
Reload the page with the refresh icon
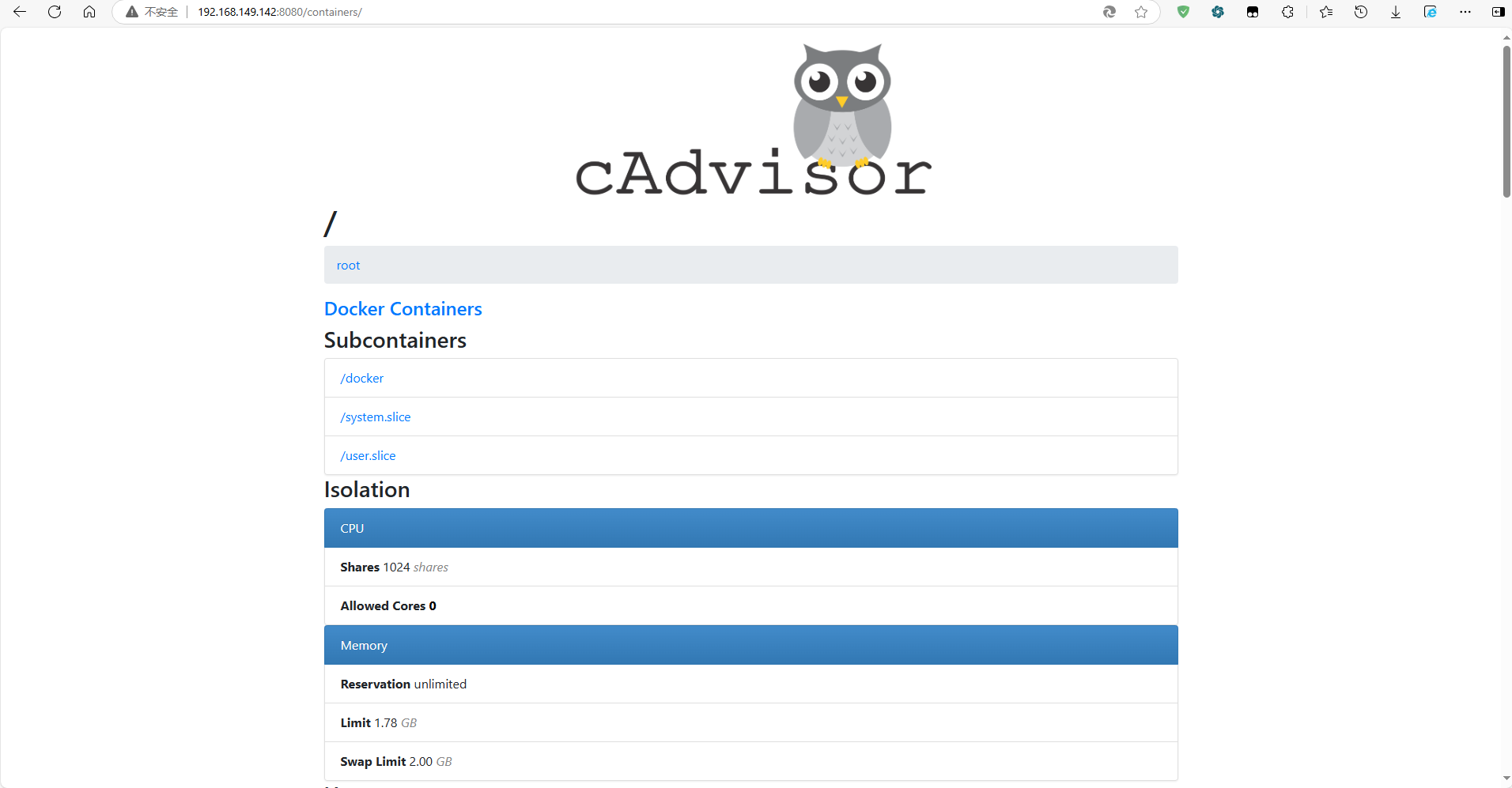[55, 12]
